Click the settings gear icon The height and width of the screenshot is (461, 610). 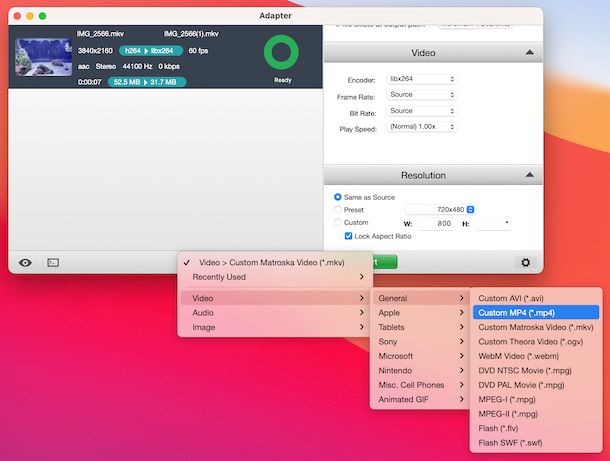pyautogui.click(x=524, y=262)
